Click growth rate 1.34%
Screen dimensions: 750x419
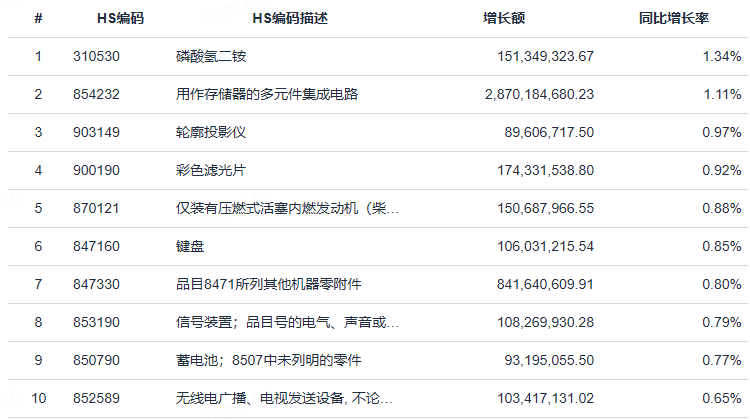722,56
